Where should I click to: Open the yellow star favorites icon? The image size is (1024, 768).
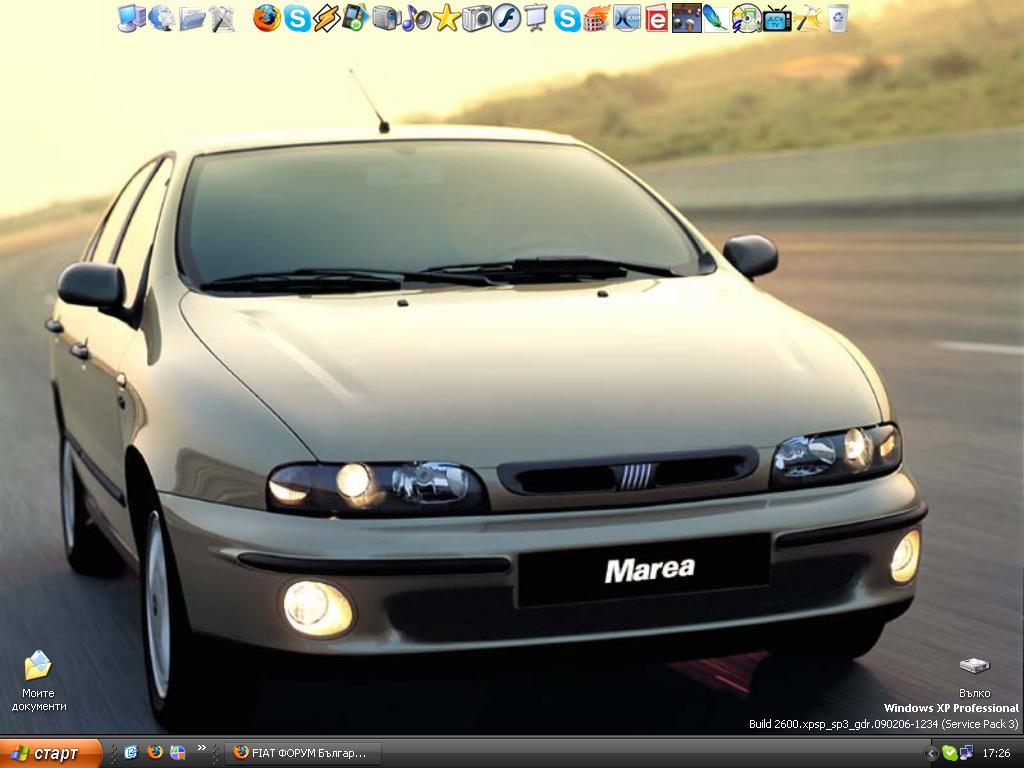447,18
